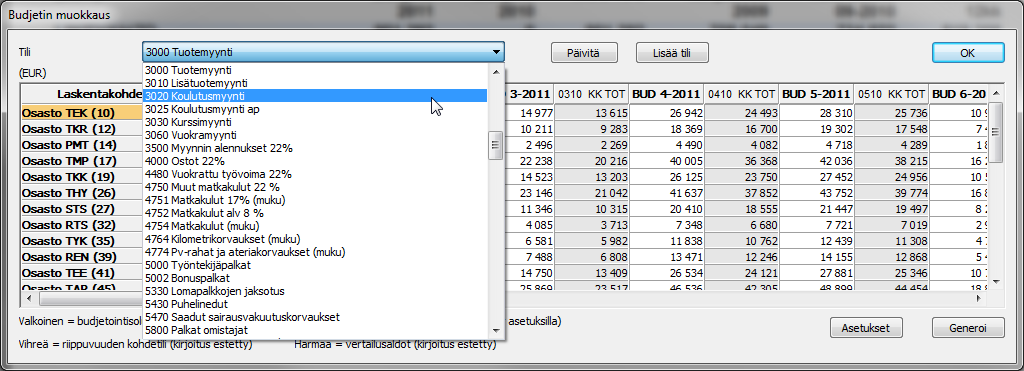Click 0510 KK TOT column header

tap(891, 94)
